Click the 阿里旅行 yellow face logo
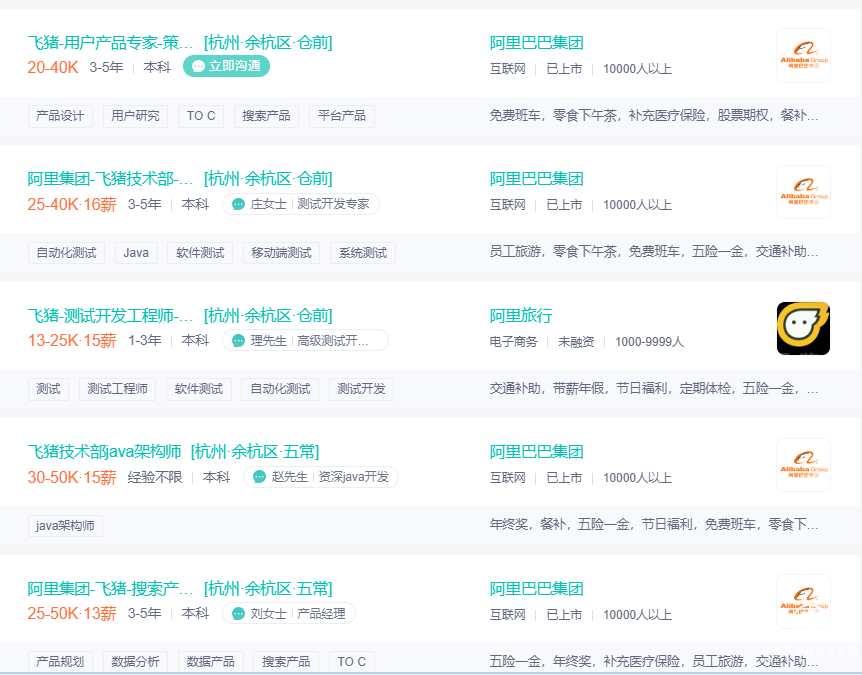 click(803, 328)
